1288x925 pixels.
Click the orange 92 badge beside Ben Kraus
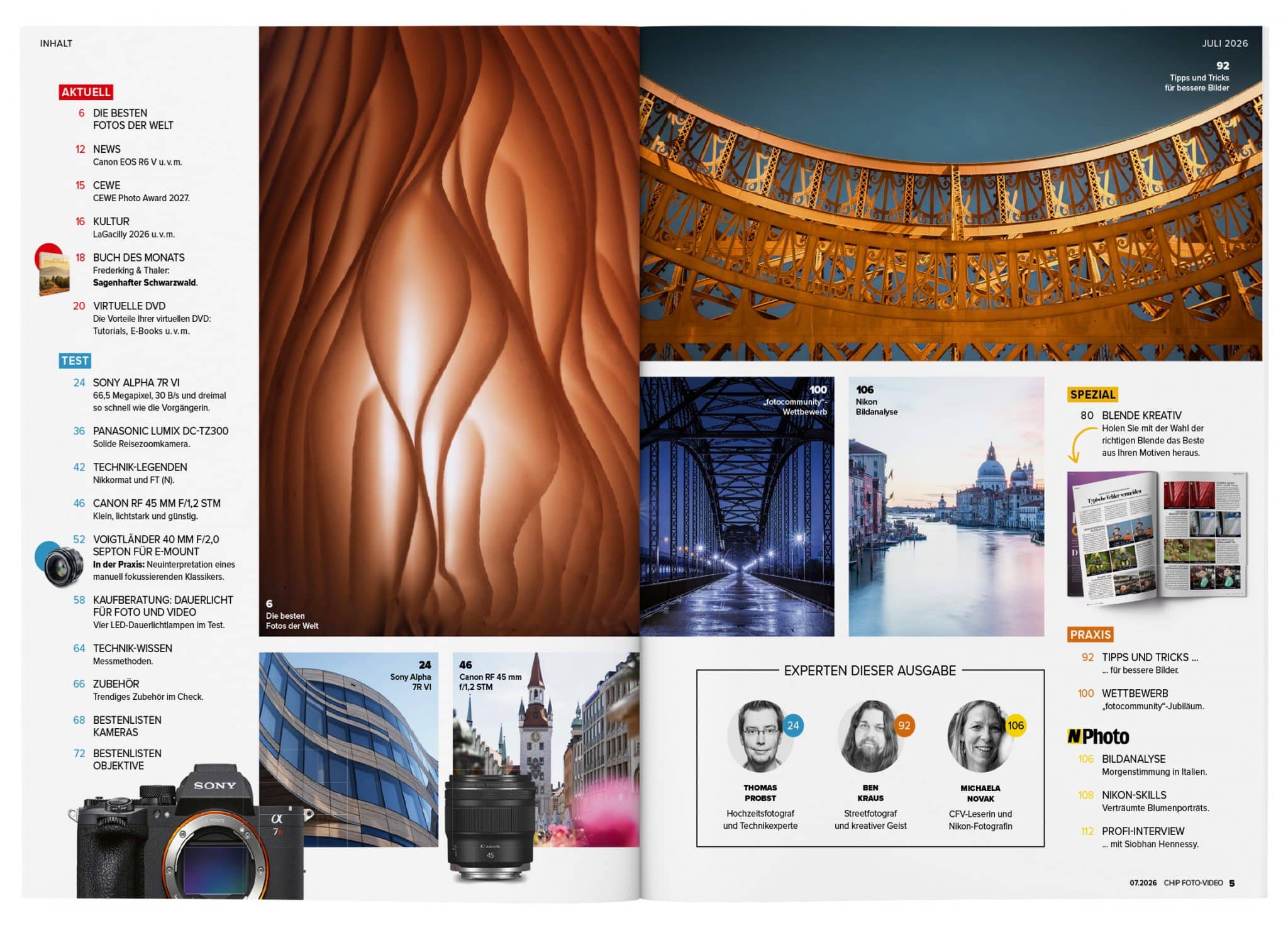pos(904,725)
